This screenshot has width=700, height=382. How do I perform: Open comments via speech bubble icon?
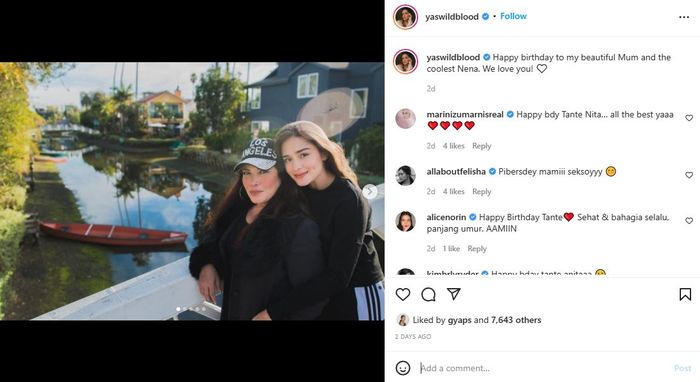(428, 294)
